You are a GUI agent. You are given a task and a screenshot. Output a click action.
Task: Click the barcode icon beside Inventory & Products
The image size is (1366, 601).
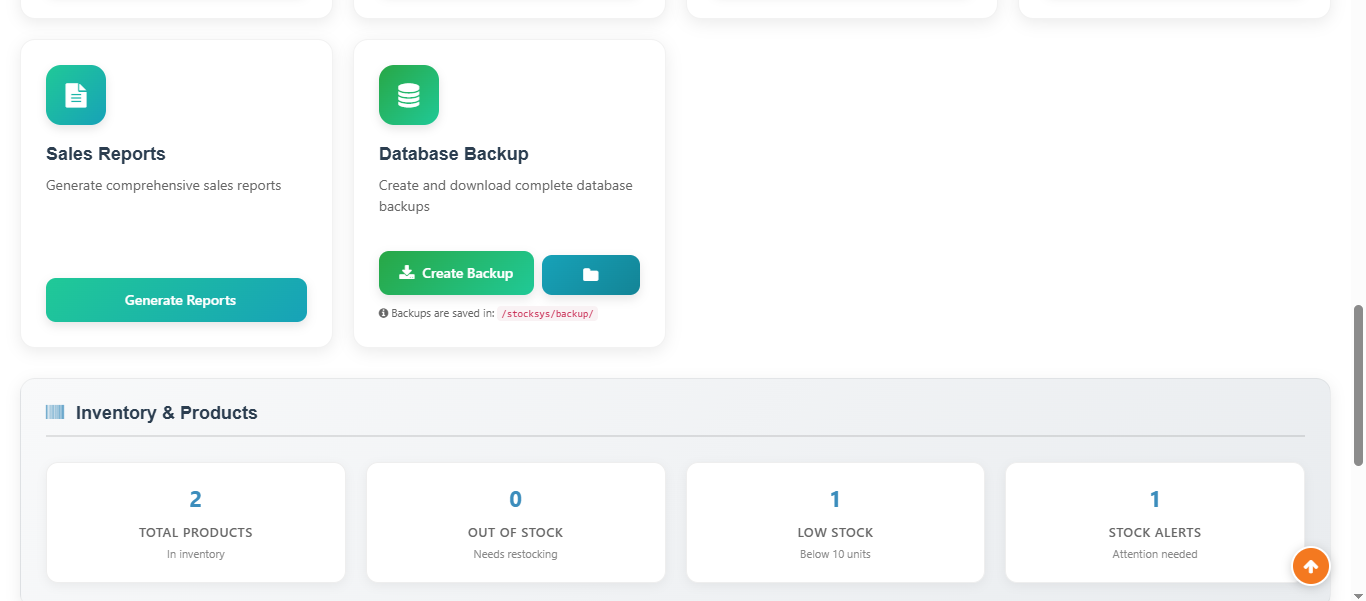[55, 411]
